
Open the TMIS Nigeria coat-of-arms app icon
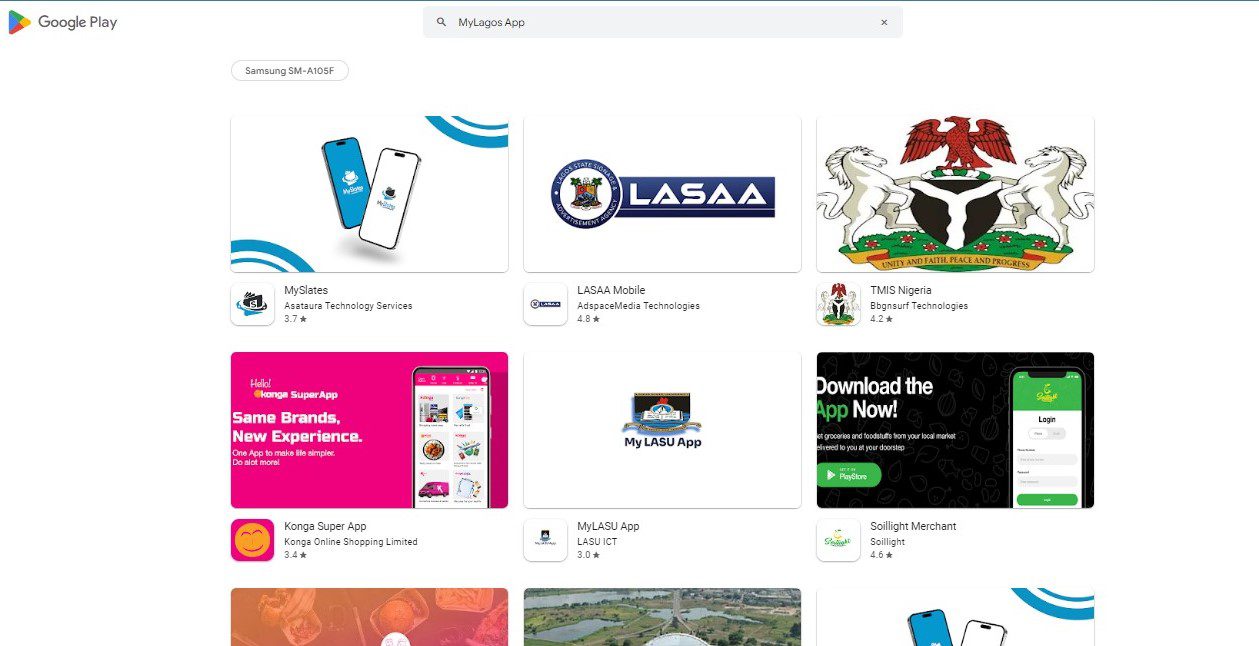click(838, 304)
